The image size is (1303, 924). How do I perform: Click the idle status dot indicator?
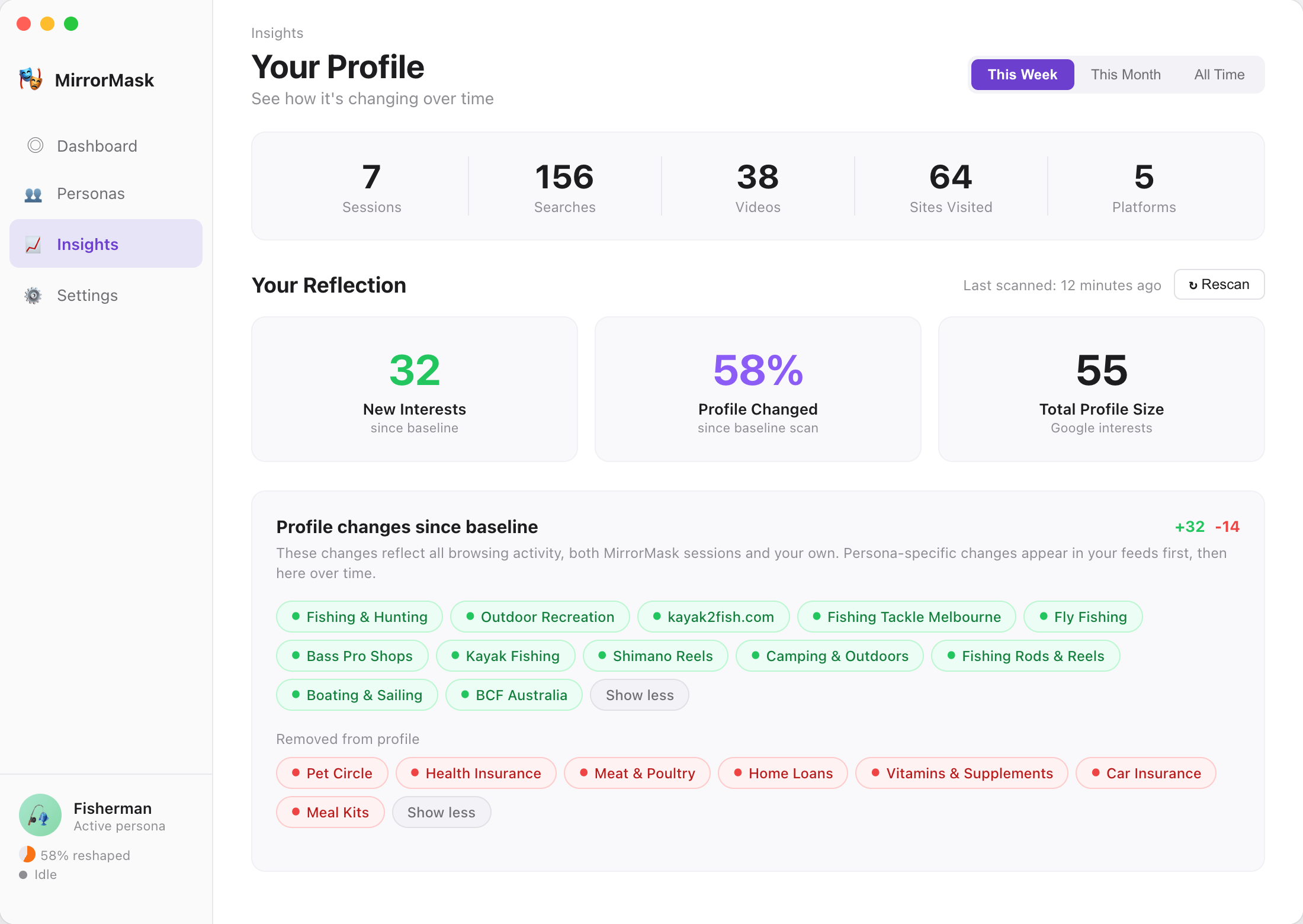tap(24, 874)
